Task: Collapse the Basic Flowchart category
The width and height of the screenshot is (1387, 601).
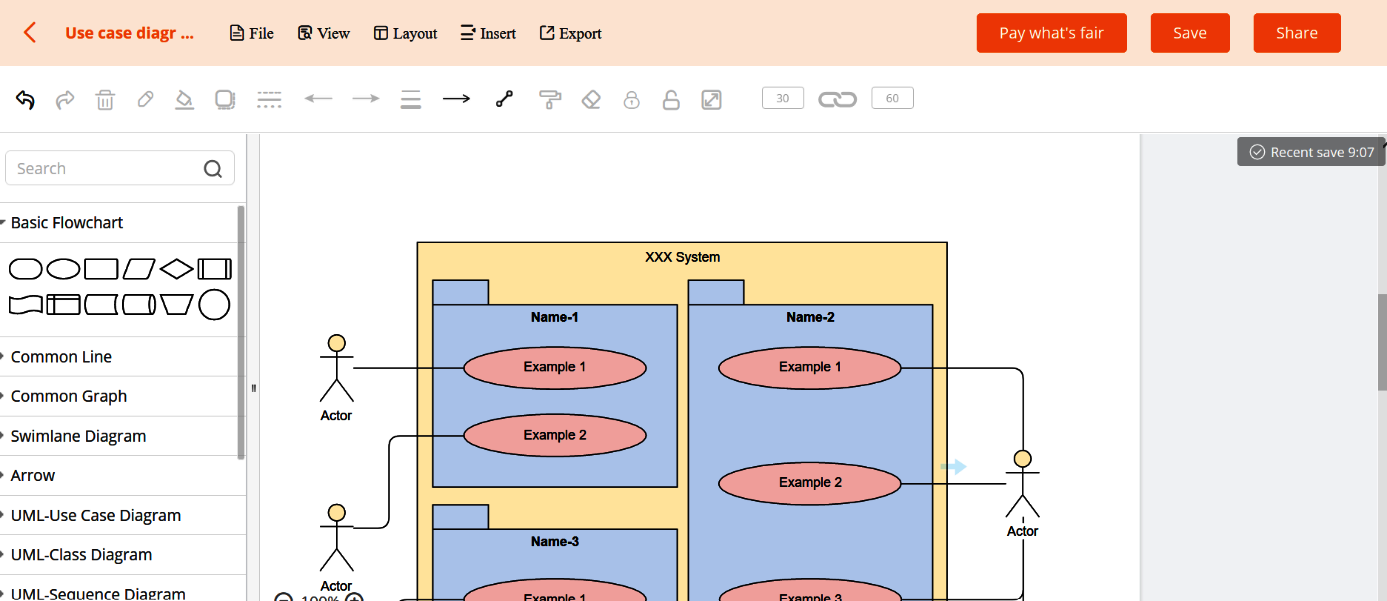Action: click(x=67, y=222)
